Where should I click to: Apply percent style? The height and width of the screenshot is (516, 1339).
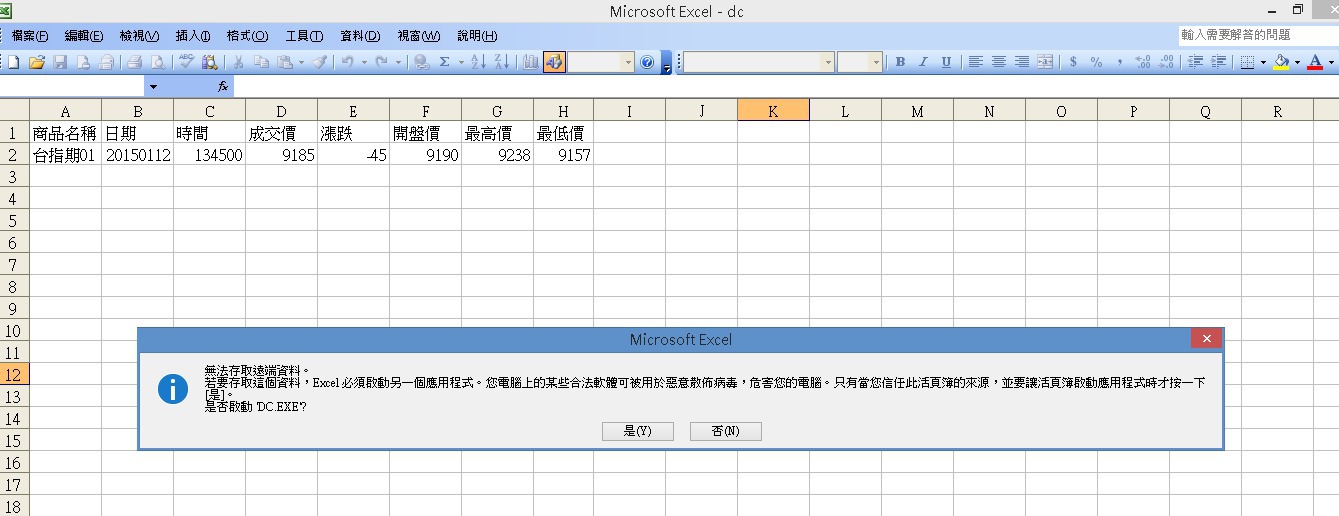1096,62
